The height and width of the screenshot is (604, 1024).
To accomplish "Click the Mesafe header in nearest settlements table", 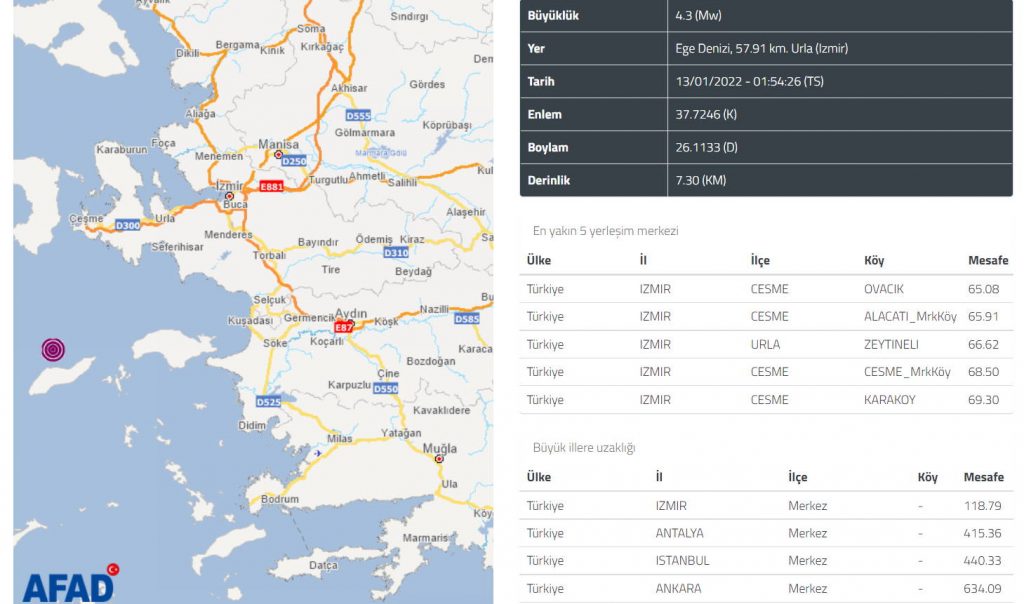I will coord(988,261).
